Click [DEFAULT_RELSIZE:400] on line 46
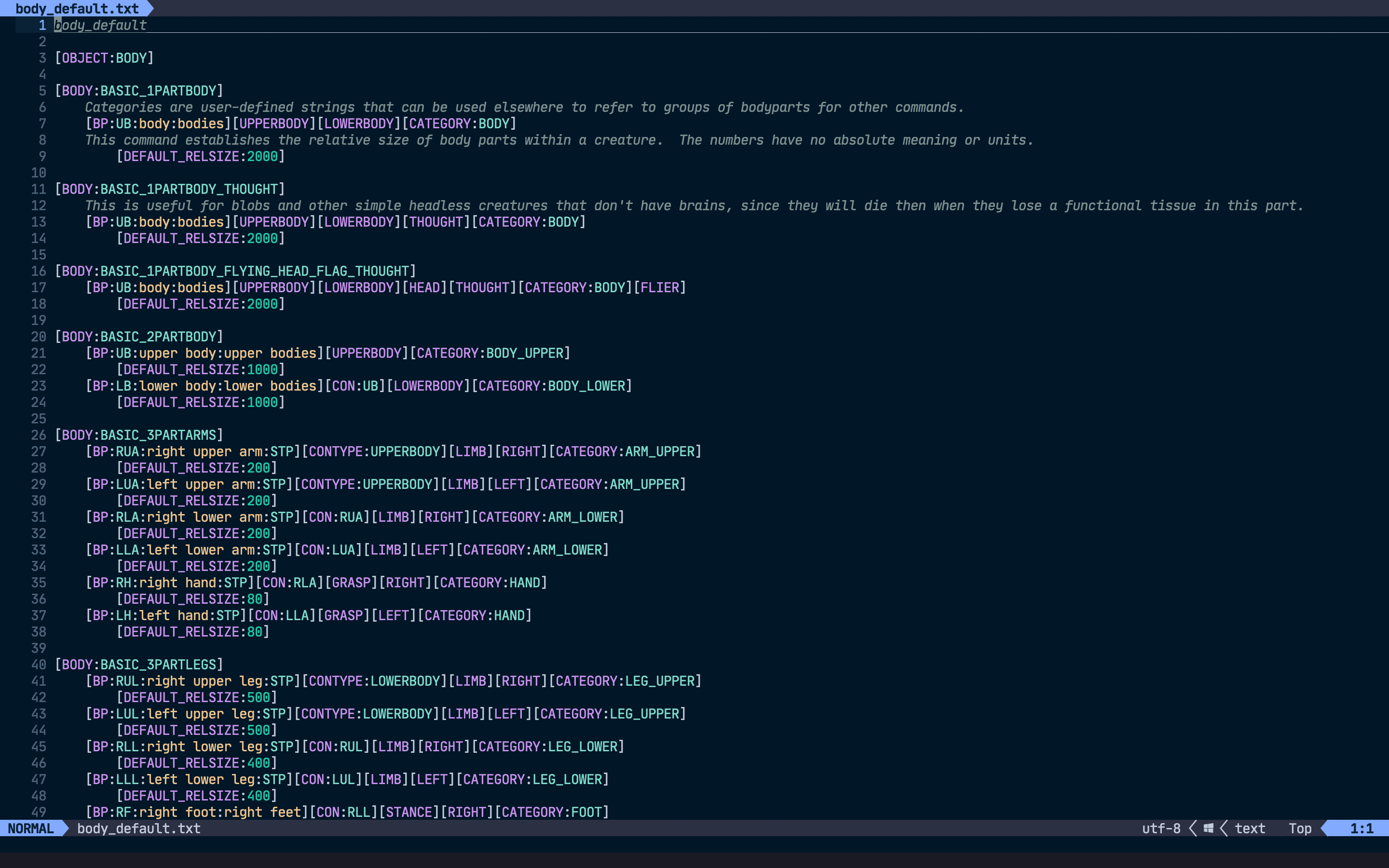1389x868 pixels. 197,763
